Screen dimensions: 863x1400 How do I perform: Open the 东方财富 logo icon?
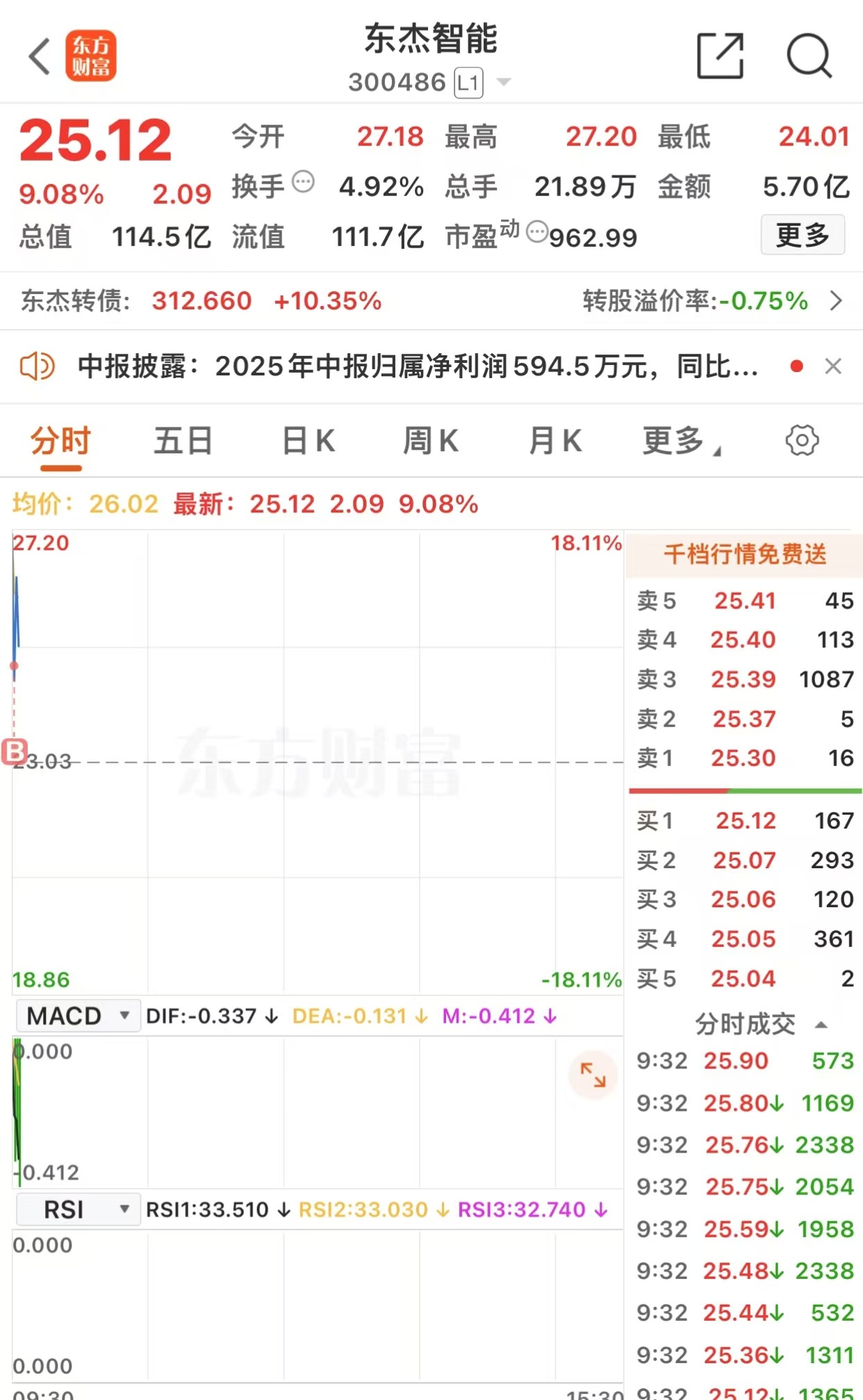(91, 56)
